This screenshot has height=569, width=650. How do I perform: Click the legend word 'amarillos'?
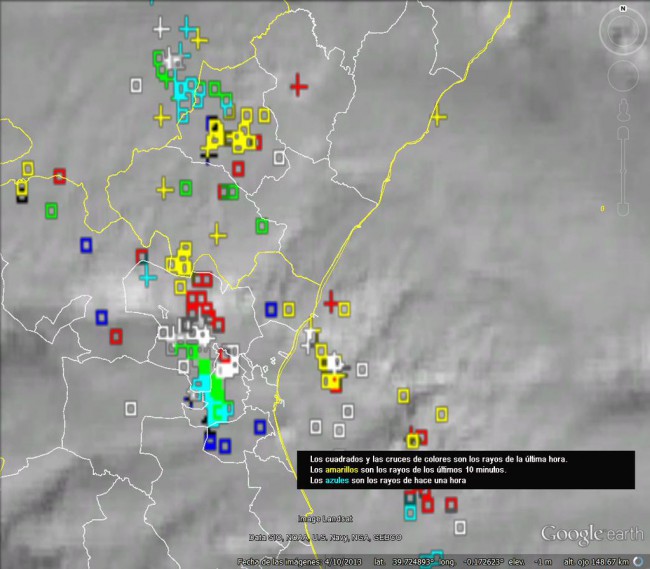[x=341, y=470]
